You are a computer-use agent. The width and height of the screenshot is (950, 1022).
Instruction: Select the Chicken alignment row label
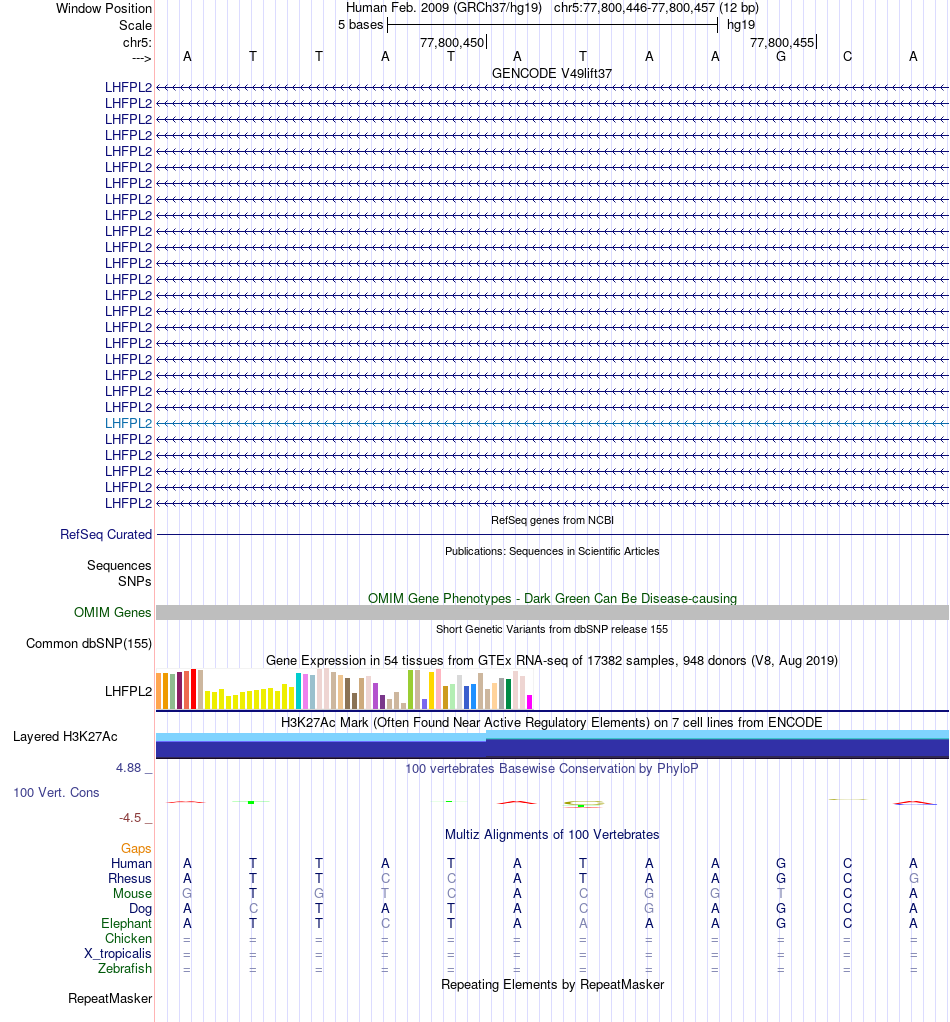(128, 939)
